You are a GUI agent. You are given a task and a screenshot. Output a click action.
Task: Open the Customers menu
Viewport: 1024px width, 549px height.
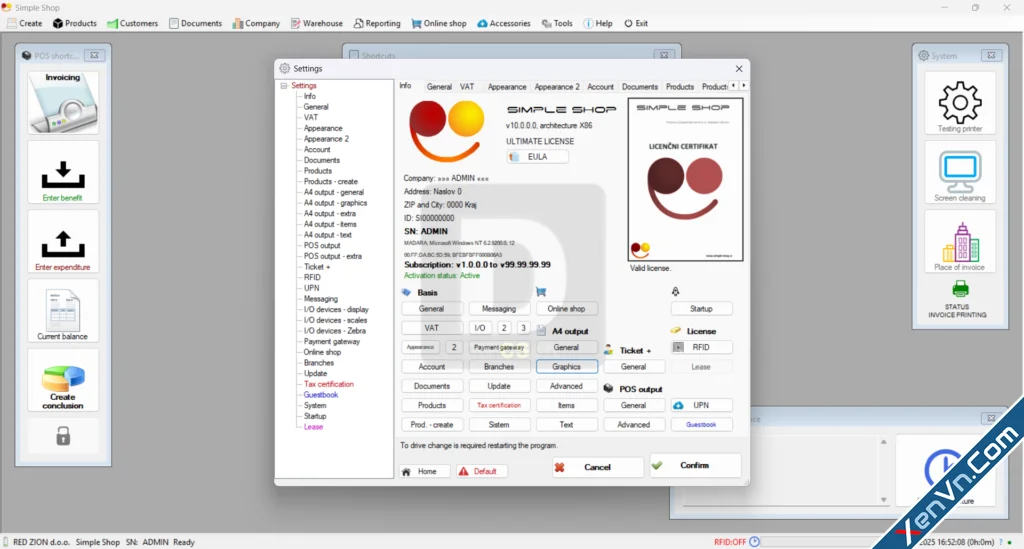133,24
